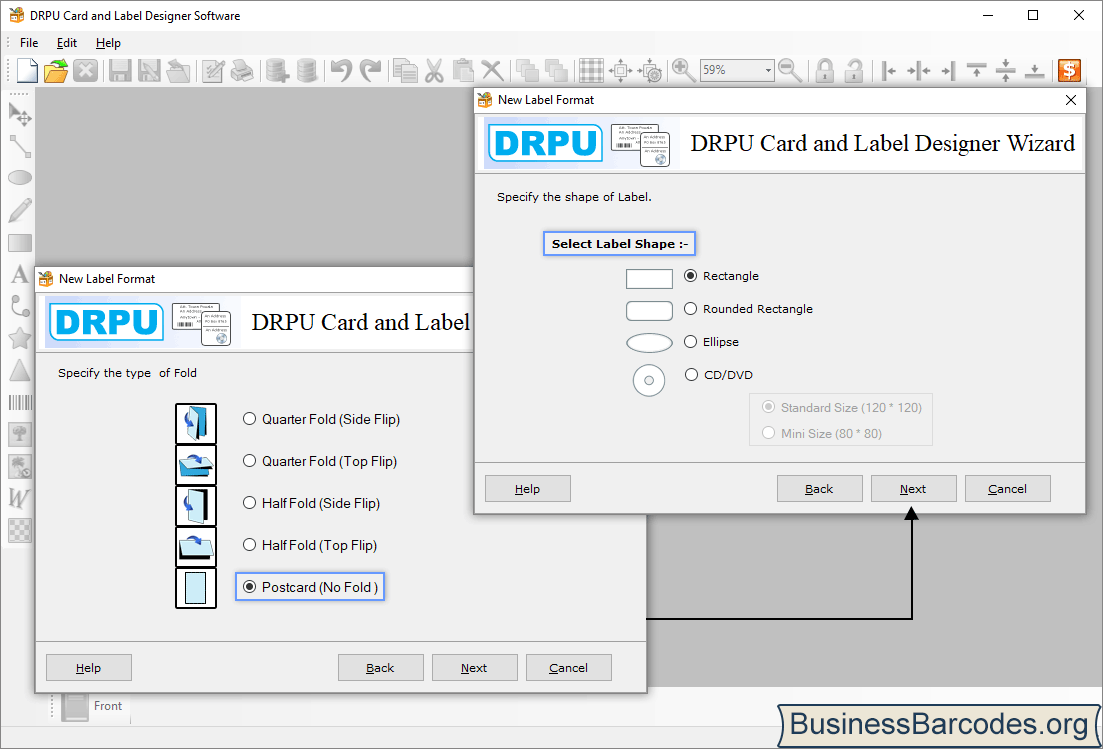
Task: Click the Cut scissors icon
Action: pyautogui.click(x=434, y=70)
